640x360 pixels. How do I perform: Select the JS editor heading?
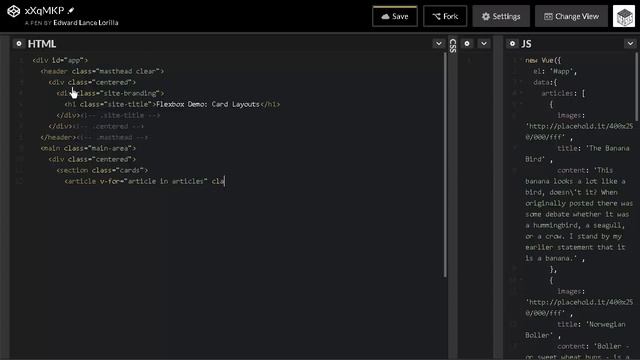click(x=527, y=44)
